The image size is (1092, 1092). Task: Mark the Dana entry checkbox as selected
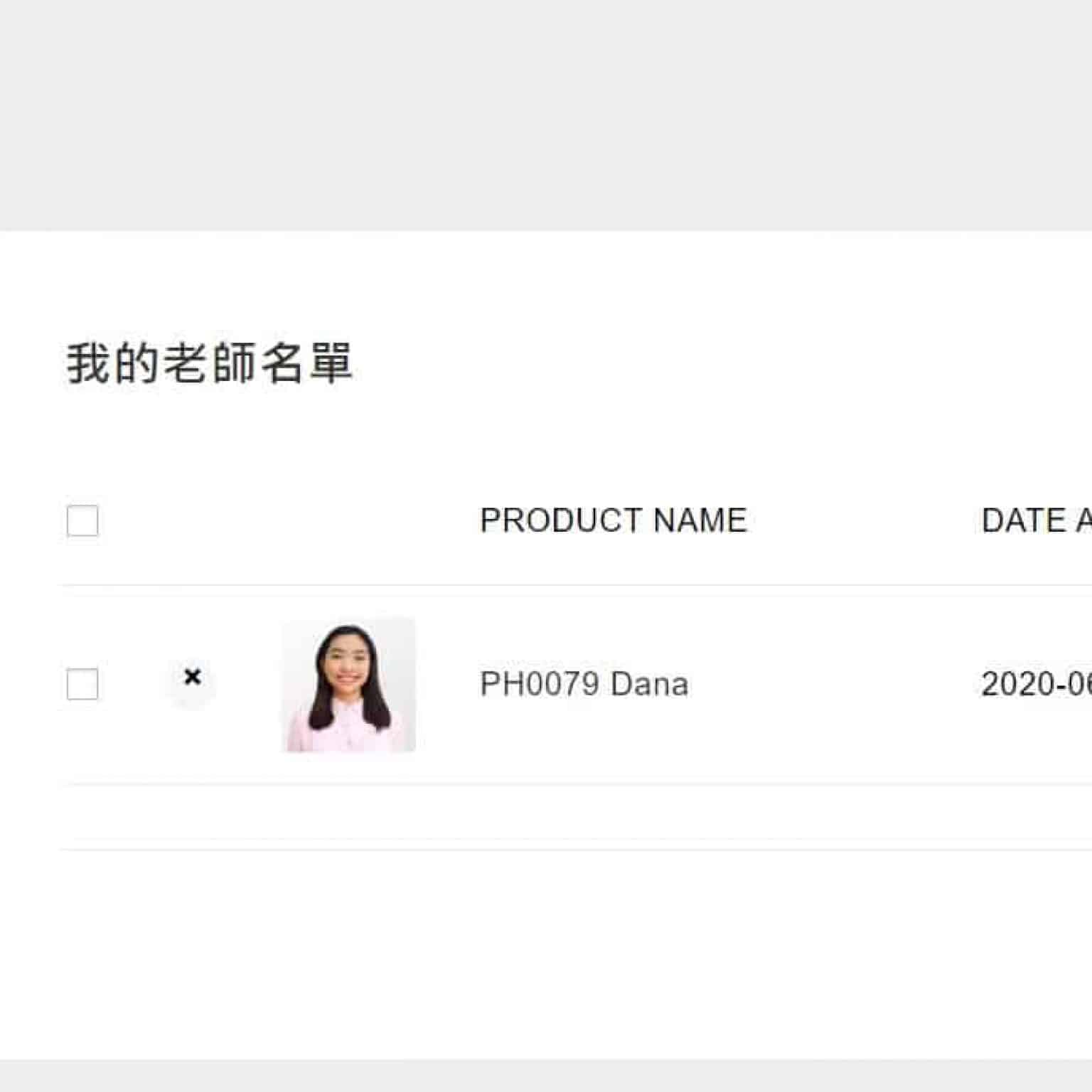[x=82, y=684]
